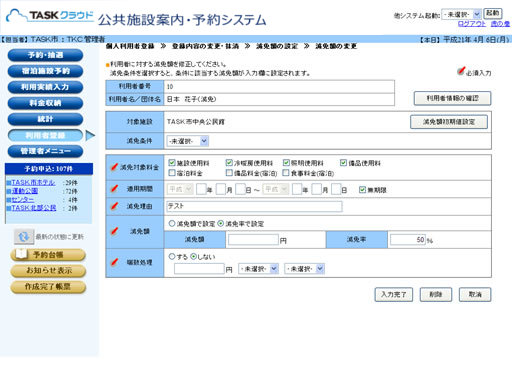Click the 削除 button
This screenshot has width=512, height=384.
coord(436,295)
